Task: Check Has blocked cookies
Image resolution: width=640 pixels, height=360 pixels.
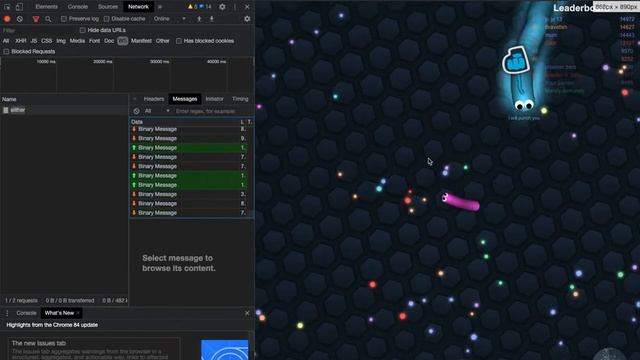Action: (179, 41)
